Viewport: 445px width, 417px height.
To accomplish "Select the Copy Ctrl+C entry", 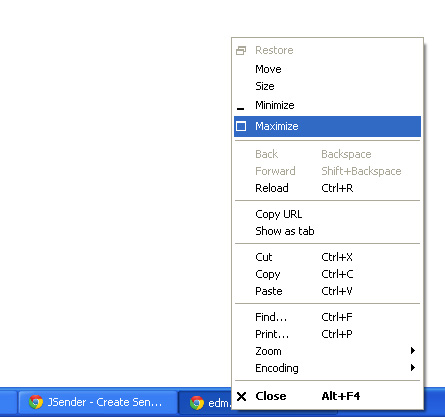I will (x=327, y=274).
